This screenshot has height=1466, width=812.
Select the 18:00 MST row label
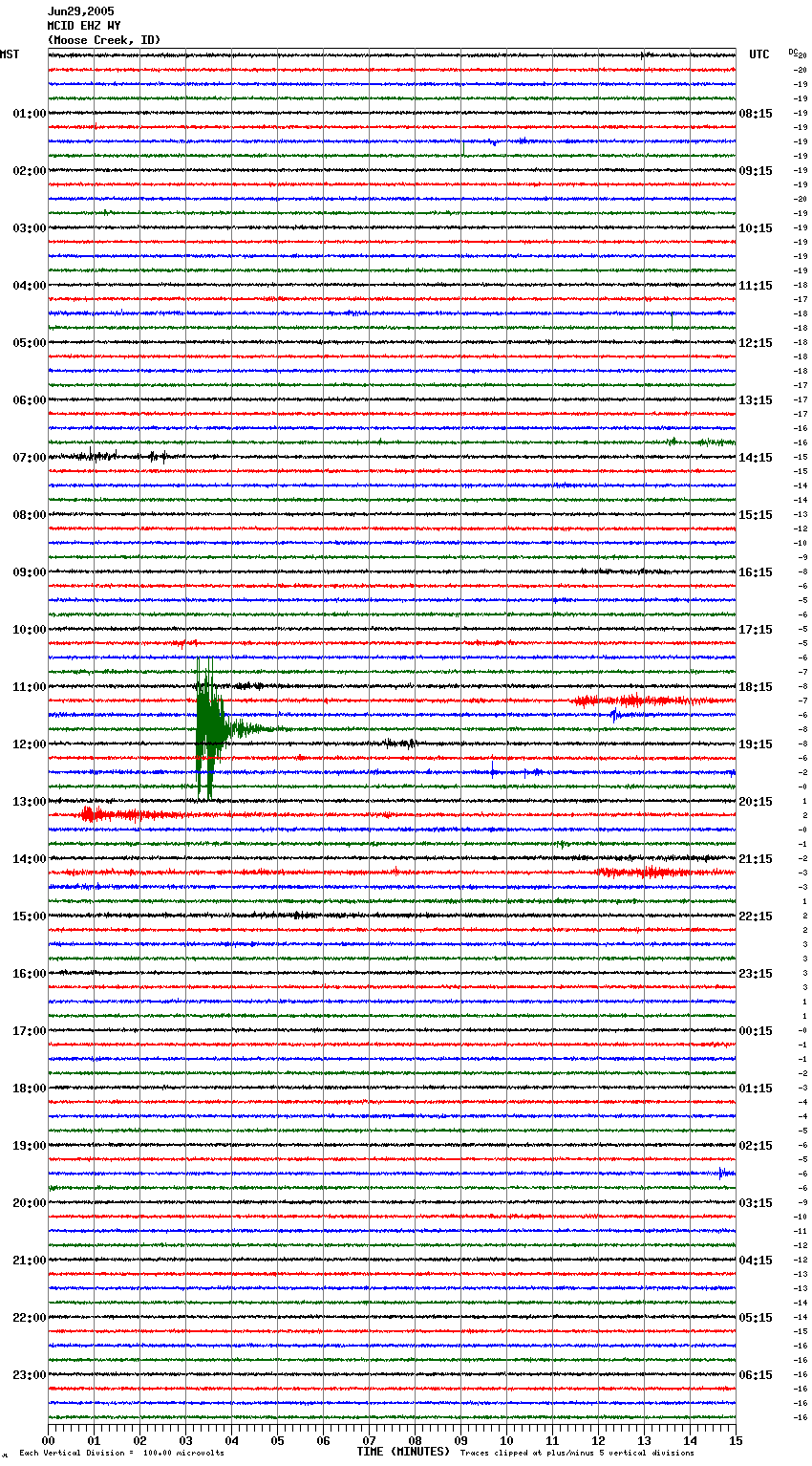point(30,1089)
